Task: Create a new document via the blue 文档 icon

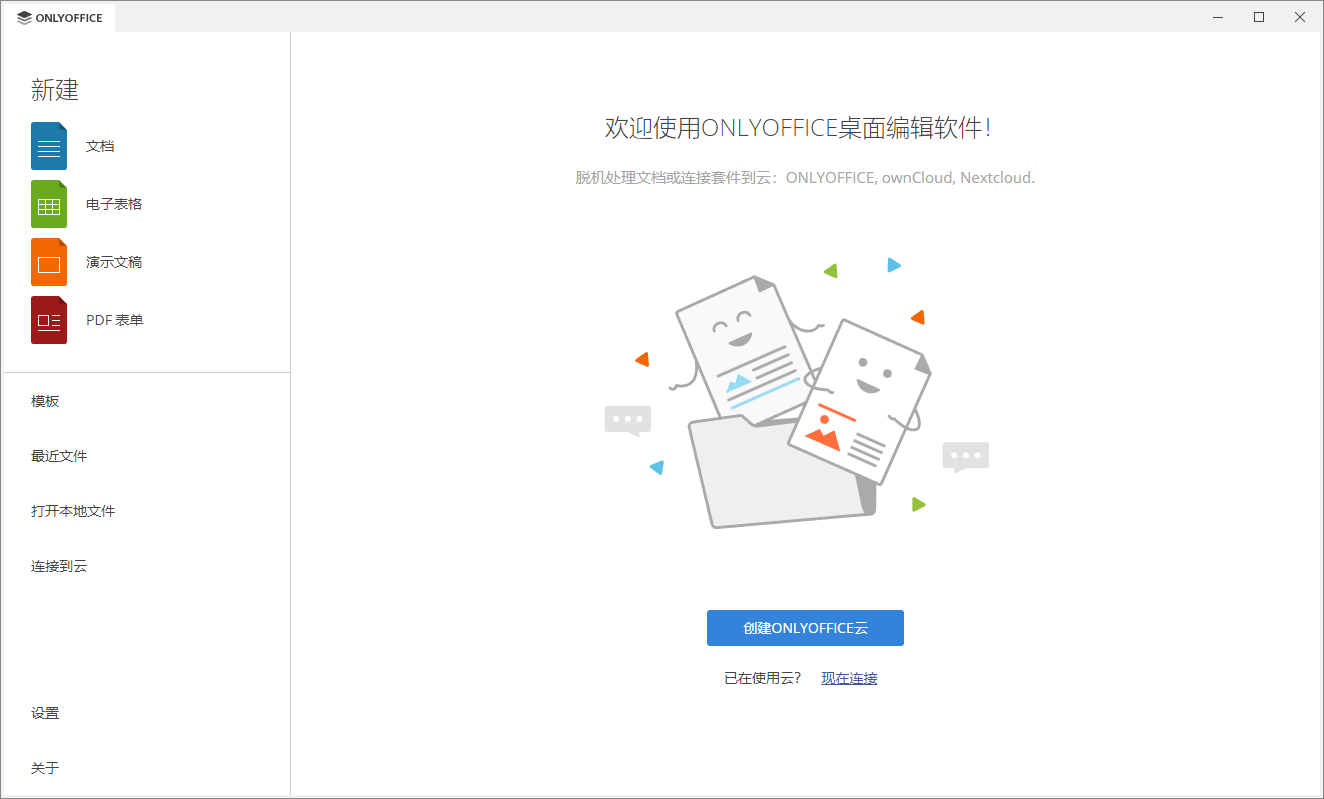Action: 48,145
